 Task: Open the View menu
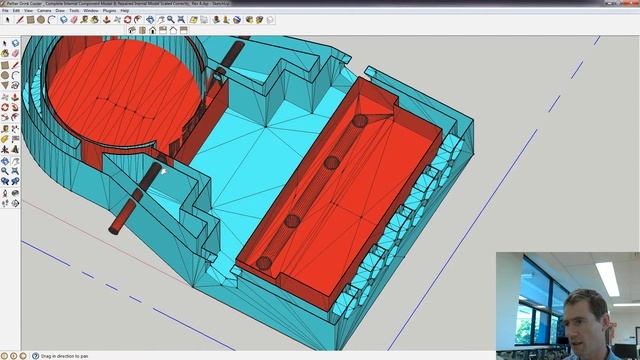point(29,11)
